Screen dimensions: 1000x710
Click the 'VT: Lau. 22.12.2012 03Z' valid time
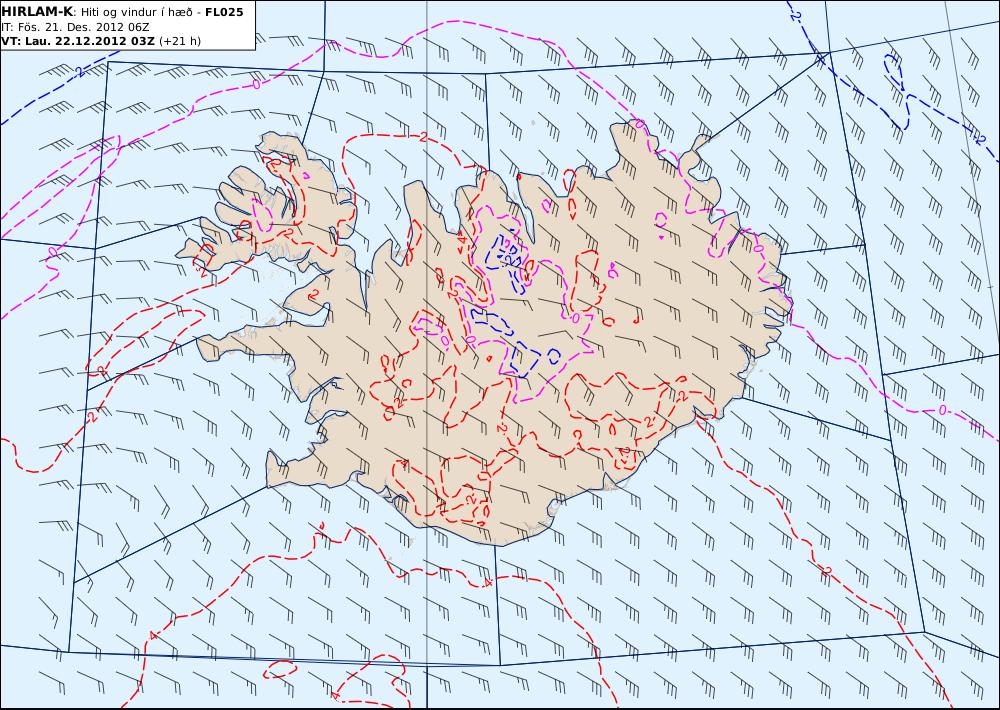pyautogui.click(x=78, y=41)
